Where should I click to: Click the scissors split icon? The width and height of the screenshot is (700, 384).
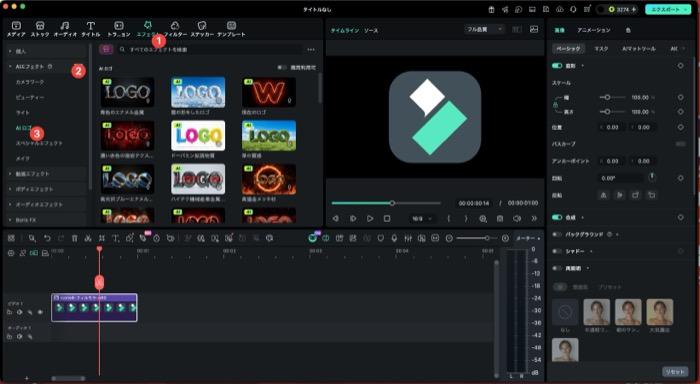coord(88,238)
